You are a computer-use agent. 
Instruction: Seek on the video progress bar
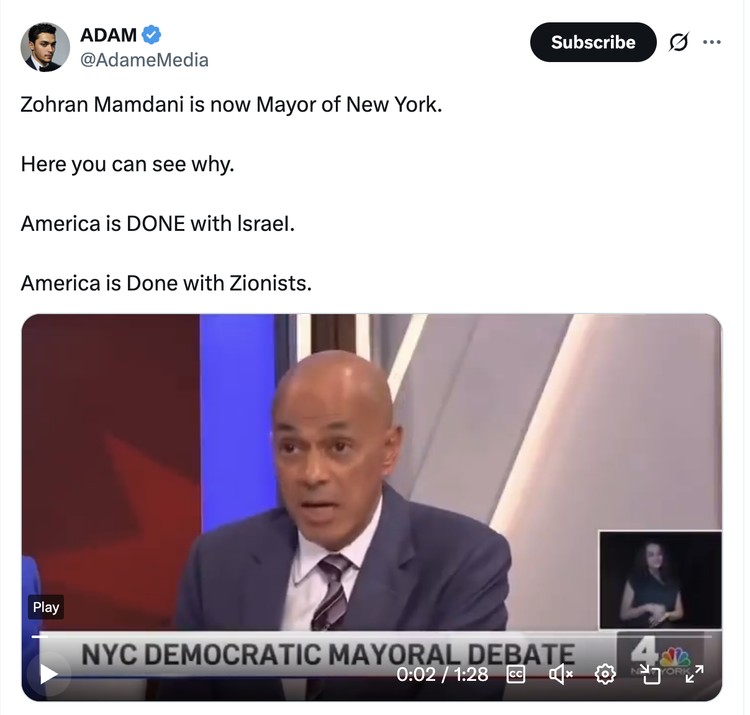pos(372,637)
